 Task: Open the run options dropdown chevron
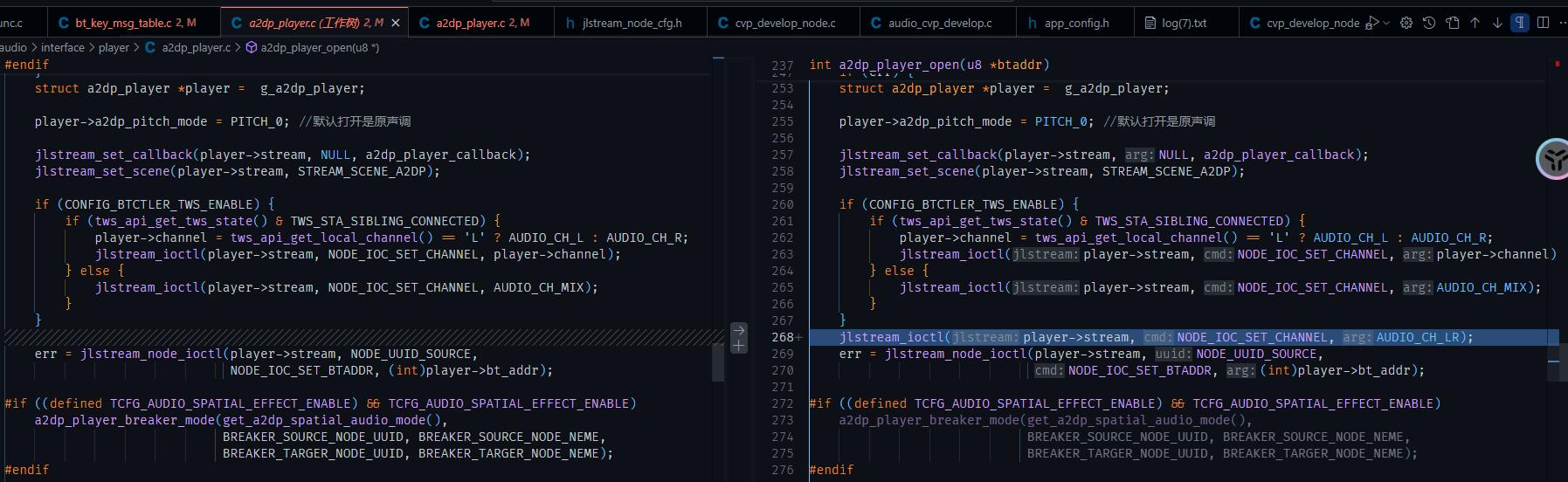pyautogui.click(x=1386, y=23)
